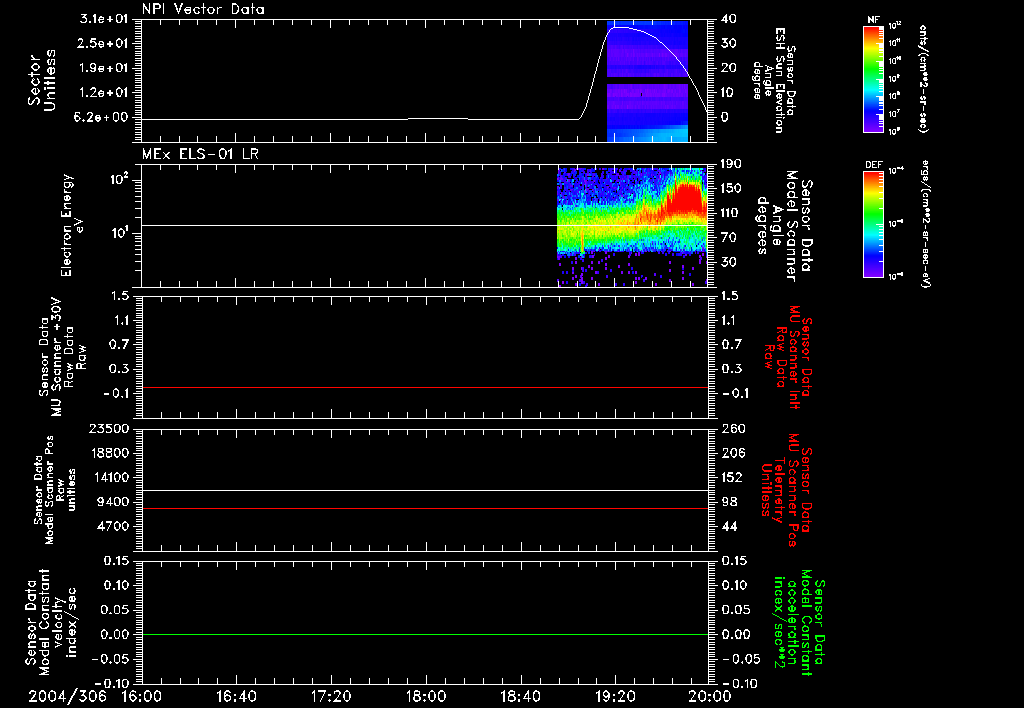This screenshot has width=1024, height=708.
Task: Click the "16:40" time axis label
Action: click(x=236, y=696)
